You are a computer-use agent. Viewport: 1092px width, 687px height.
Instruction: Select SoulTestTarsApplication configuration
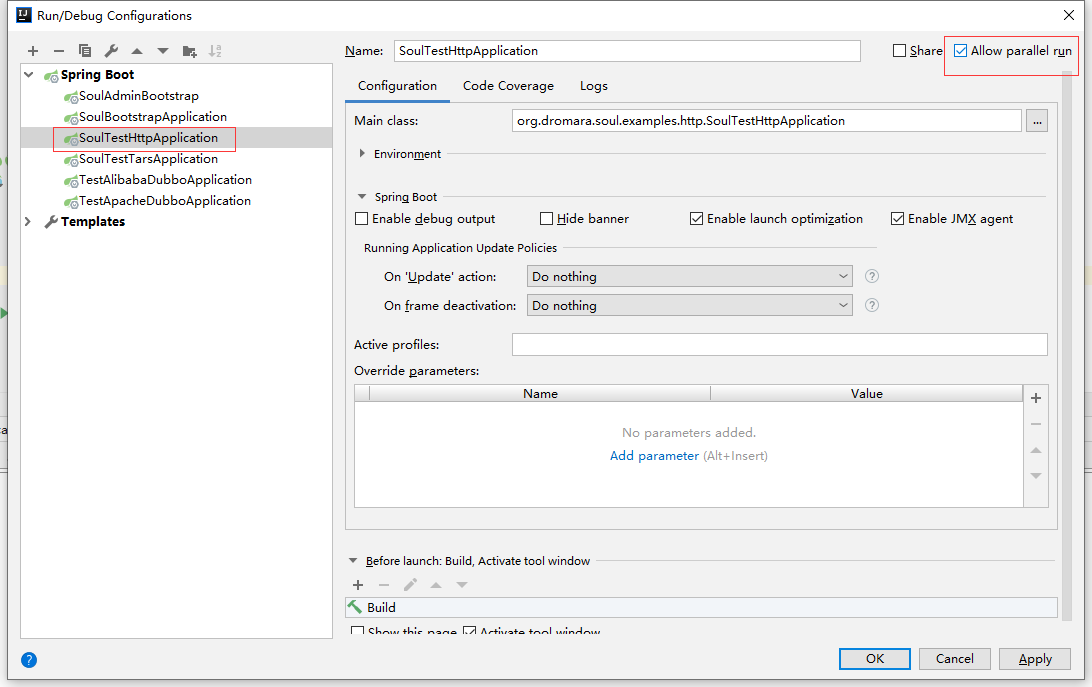148,159
